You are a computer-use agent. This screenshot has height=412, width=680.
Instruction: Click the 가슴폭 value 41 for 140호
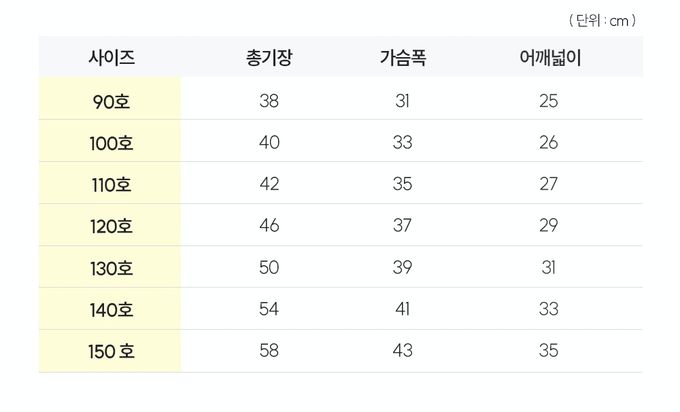click(x=403, y=310)
